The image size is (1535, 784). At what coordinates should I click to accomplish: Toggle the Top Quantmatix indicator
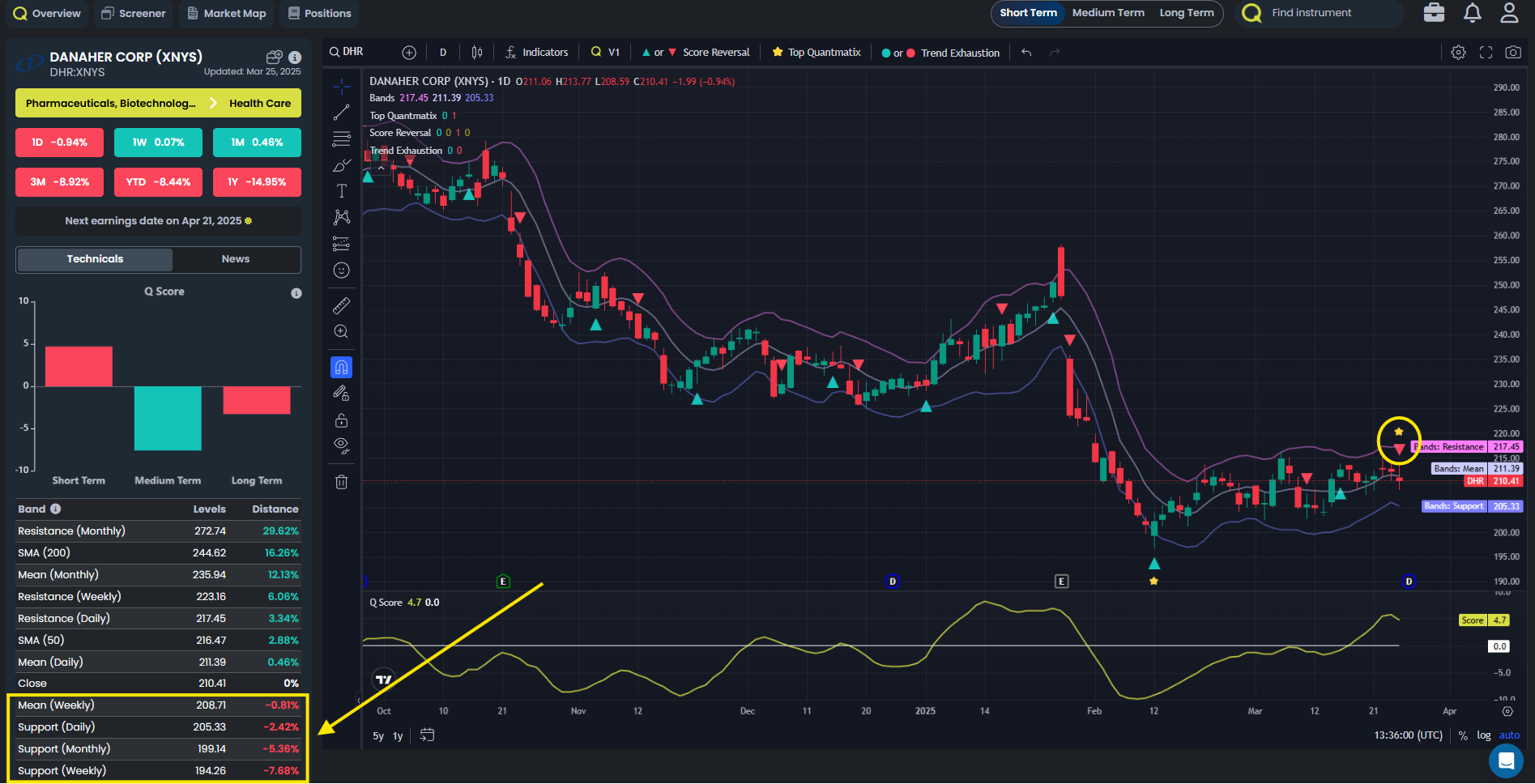(x=817, y=52)
